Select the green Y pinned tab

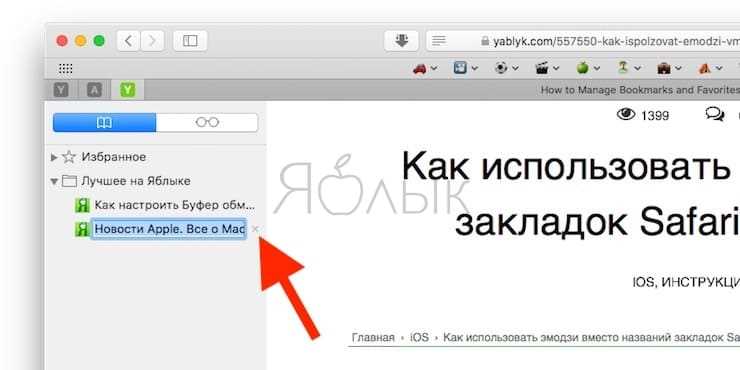click(127, 90)
